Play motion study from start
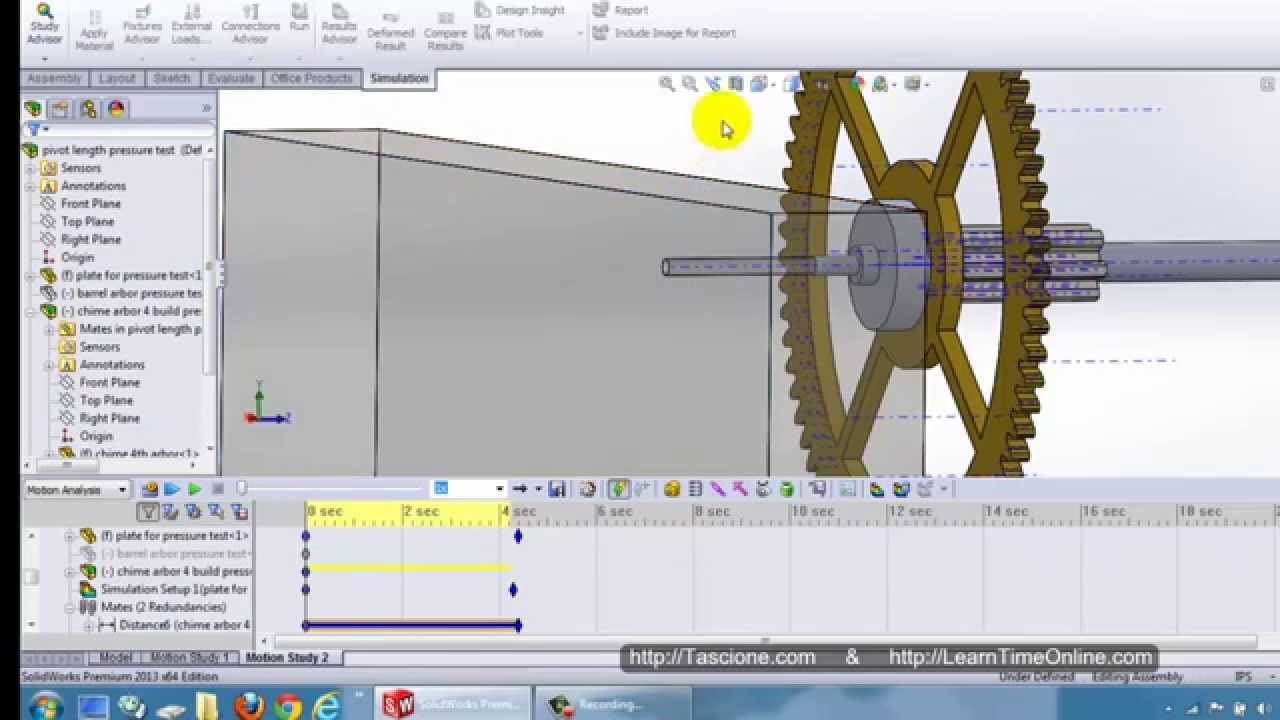 [x=172, y=490]
